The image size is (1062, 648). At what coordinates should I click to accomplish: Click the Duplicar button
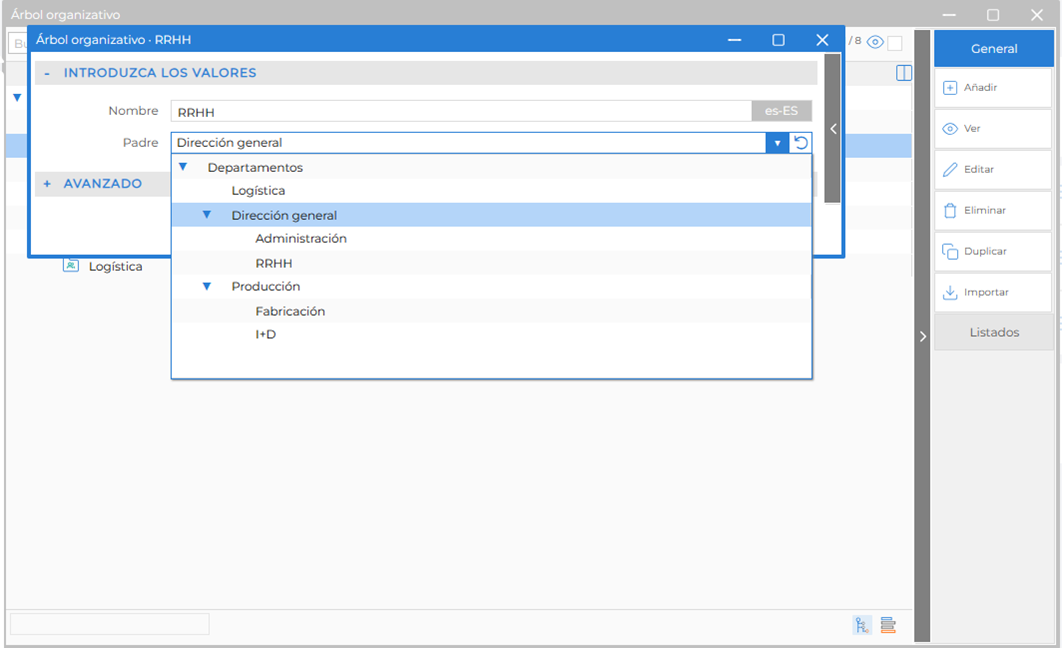click(x=993, y=251)
